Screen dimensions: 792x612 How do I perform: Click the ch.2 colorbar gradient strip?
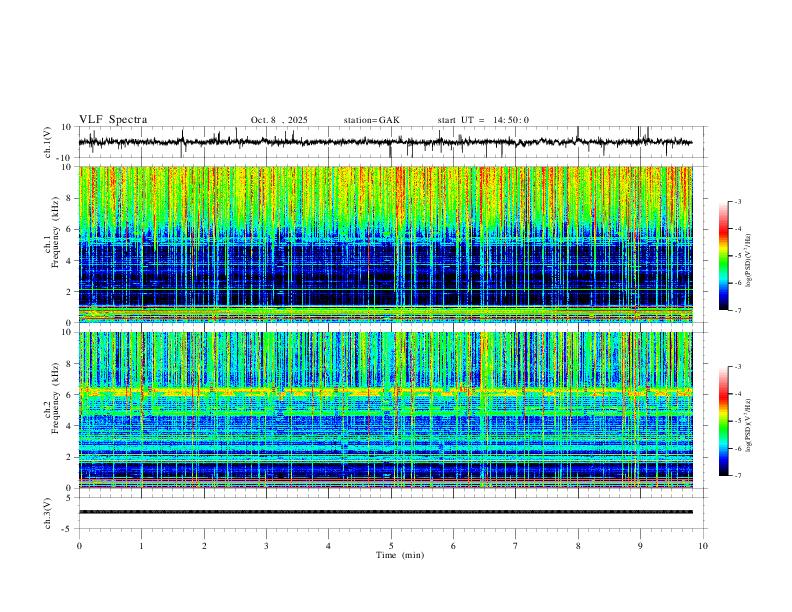(723, 421)
